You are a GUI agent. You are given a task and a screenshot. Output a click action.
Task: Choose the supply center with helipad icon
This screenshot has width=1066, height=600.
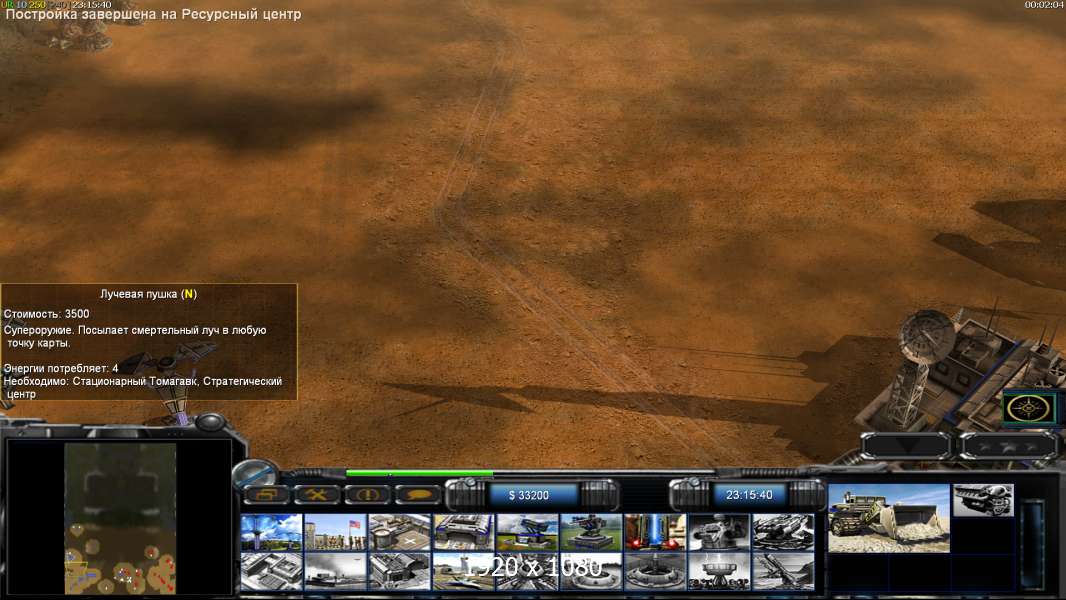click(400, 532)
